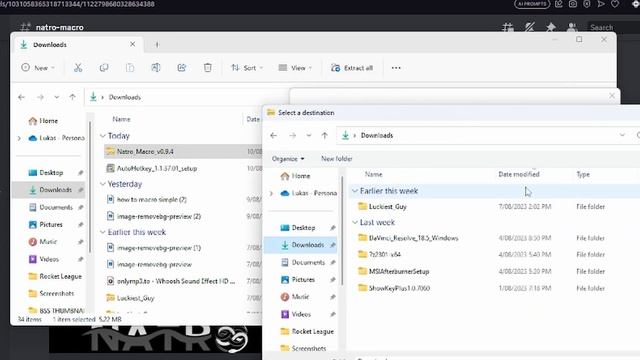Open the See more ellipsis menu
Viewport: 640px width, 360px height.
pos(396,68)
